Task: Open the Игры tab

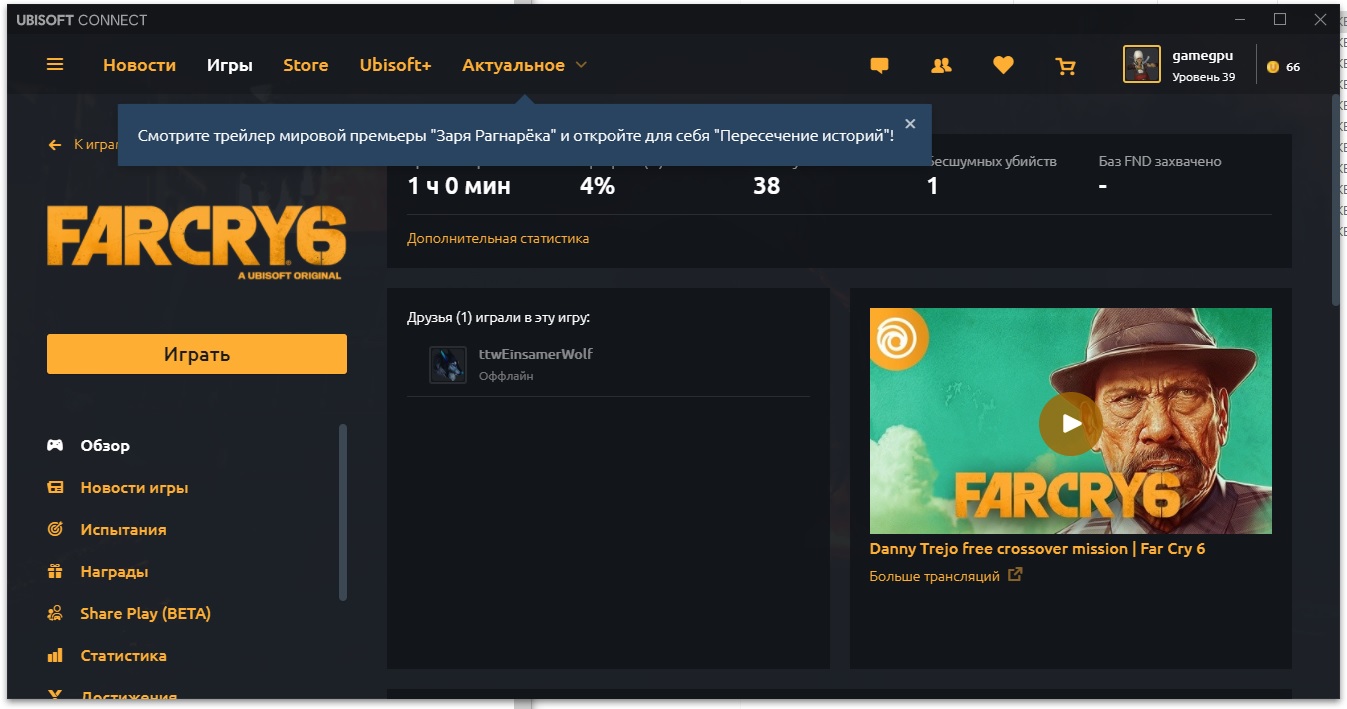Action: pyautogui.click(x=230, y=65)
